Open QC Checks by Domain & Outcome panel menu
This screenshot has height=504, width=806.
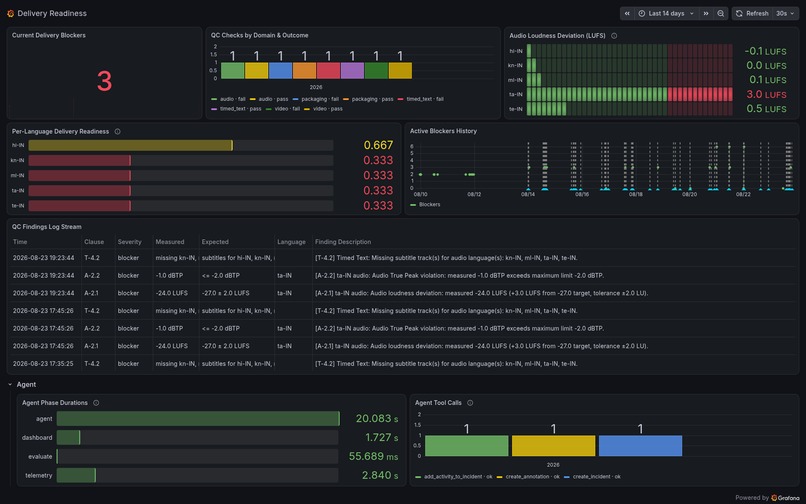(x=260, y=35)
